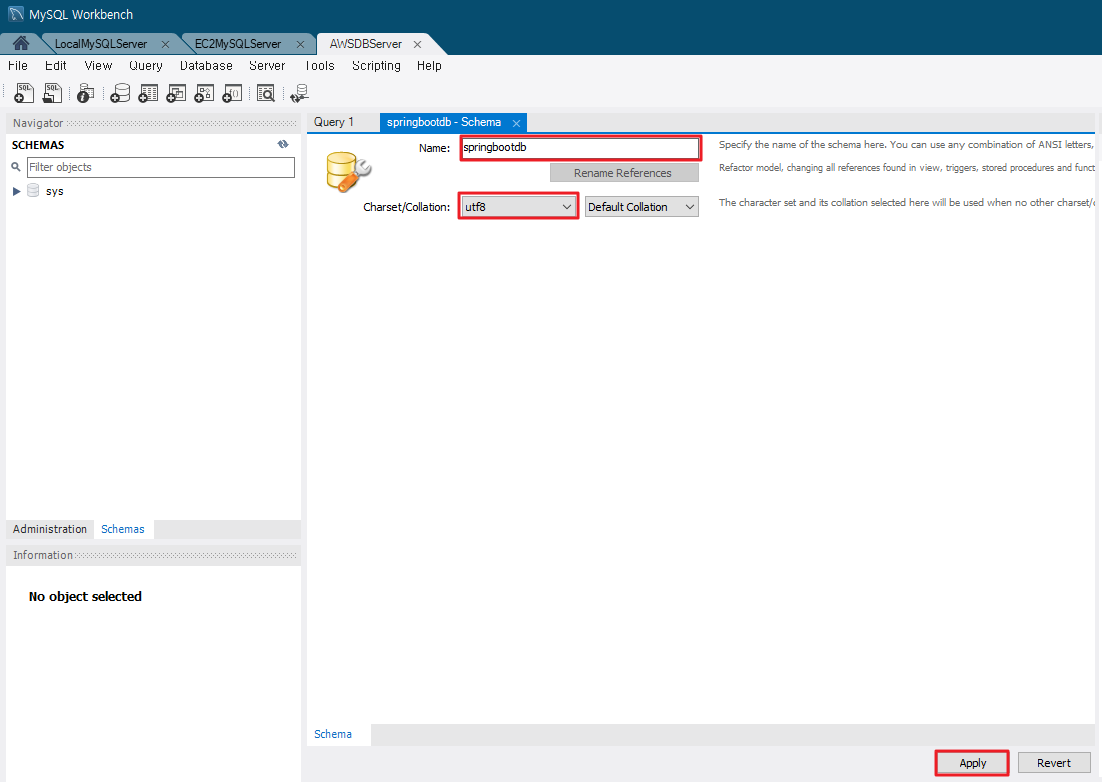Refresh the SCHEMAS list icon
This screenshot has width=1102, height=782.
pos(283,144)
